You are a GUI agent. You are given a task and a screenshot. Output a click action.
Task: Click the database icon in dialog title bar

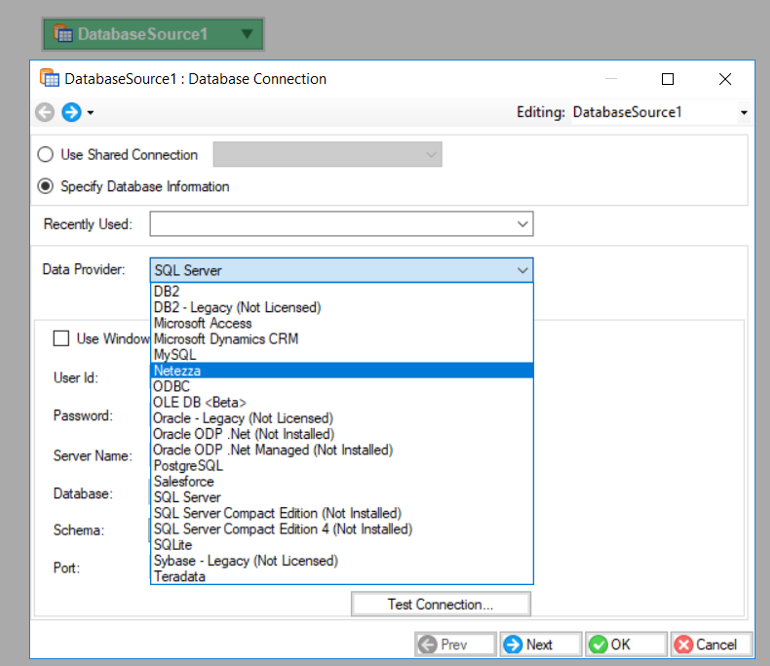pyautogui.click(x=49, y=78)
